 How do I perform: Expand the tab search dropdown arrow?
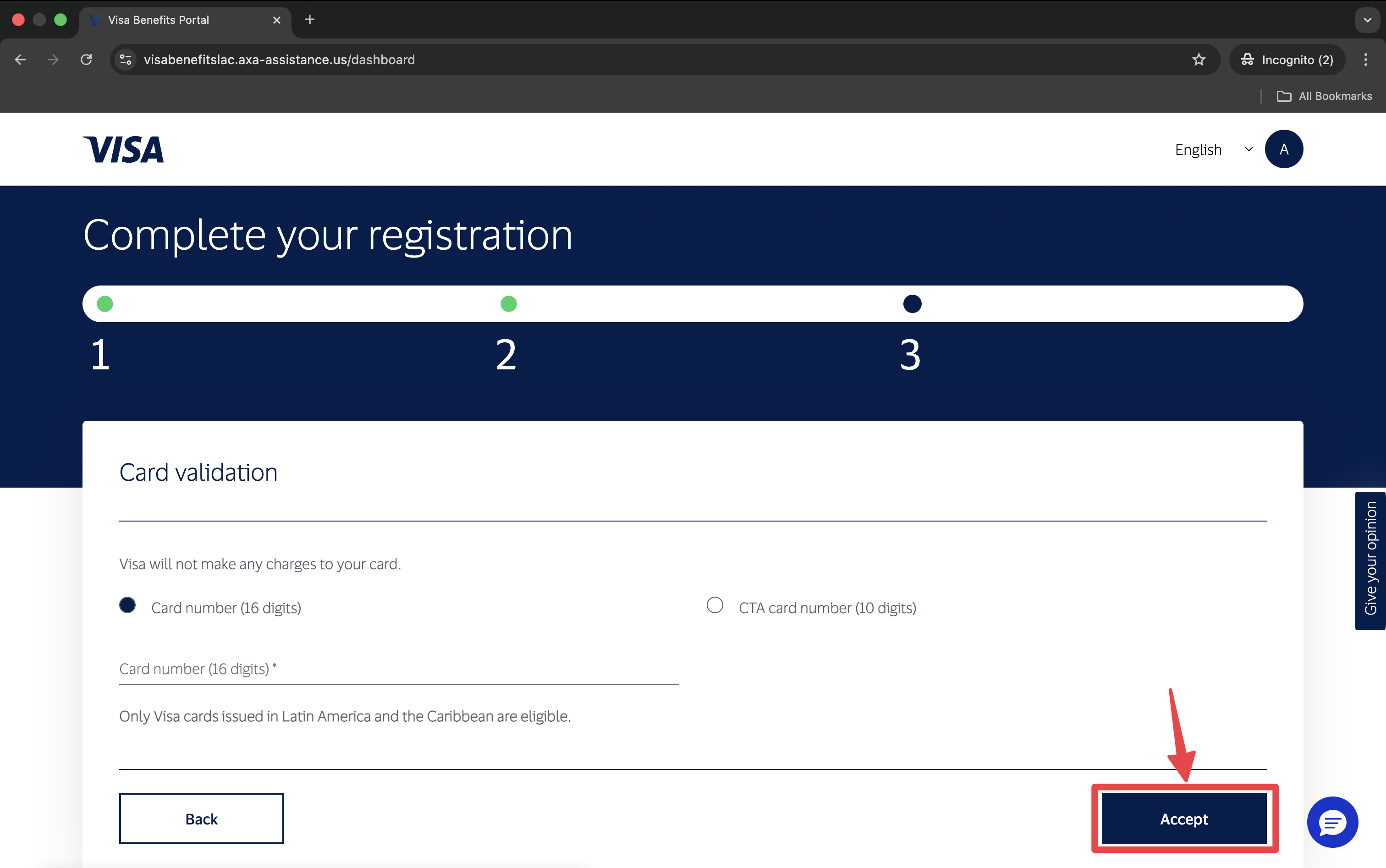(1367, 20)
